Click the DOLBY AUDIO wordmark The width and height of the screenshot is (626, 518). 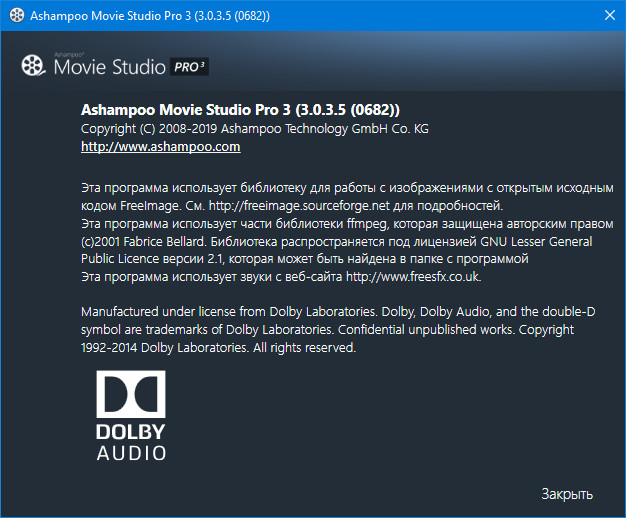[131, 441]
